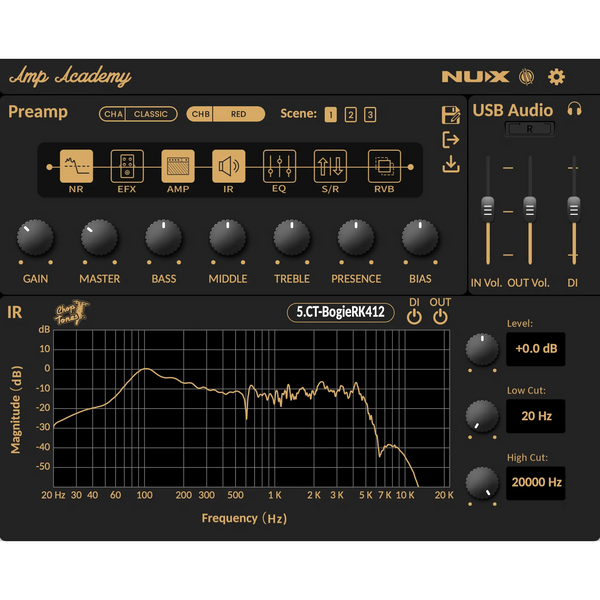Open the 5.CT-BogieRK412 IR selector
The width and height of the screenshot is (600, 600).
coord(341,312)
